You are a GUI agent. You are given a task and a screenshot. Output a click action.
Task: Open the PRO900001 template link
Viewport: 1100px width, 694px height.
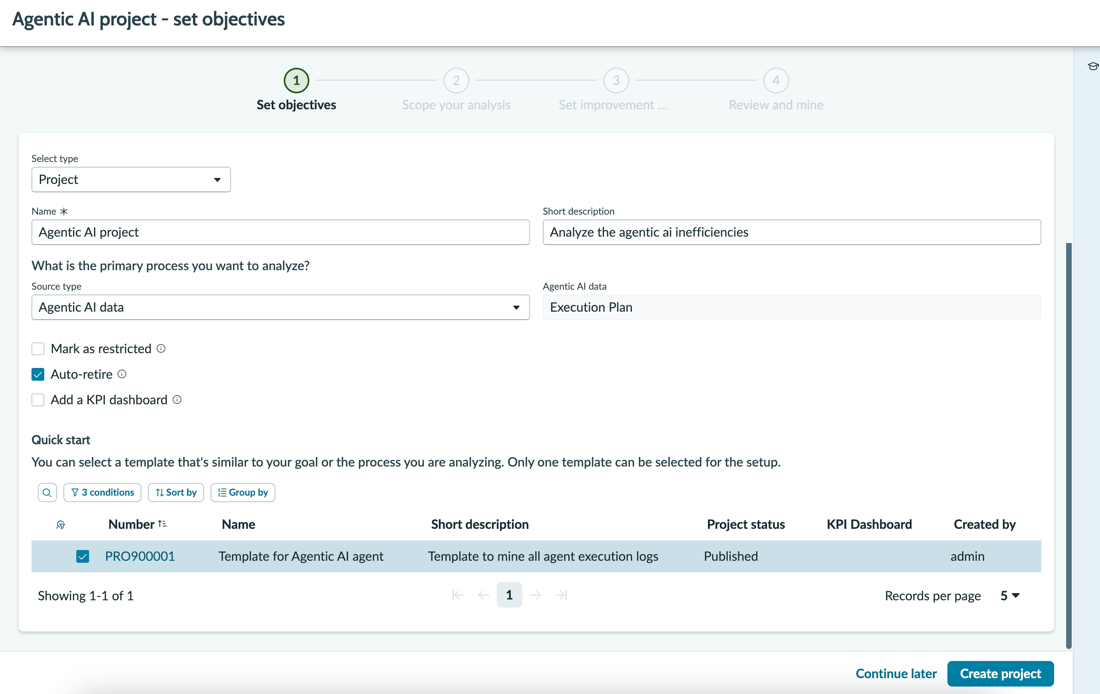(x=140, y=556)
